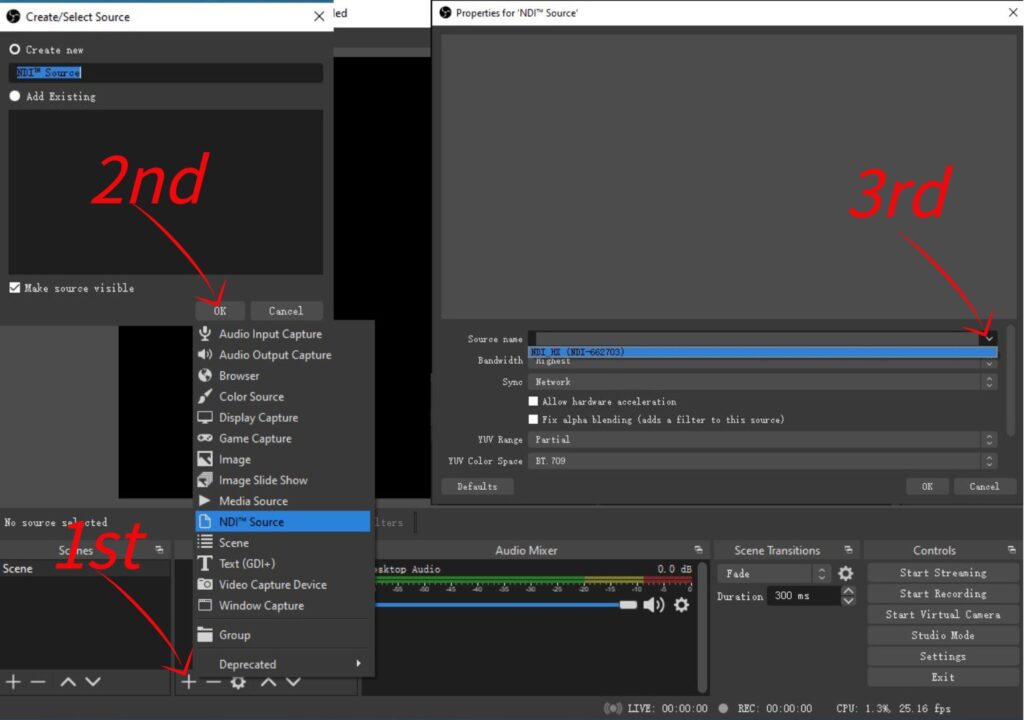Click Start Streaming
The width and height of the screenshot is (1024, 720).
(943, 573)
